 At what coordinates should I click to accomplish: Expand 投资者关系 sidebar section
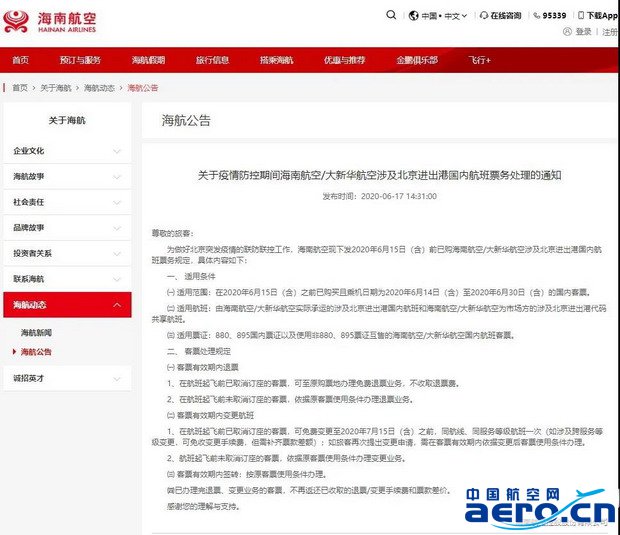[67, 253]
